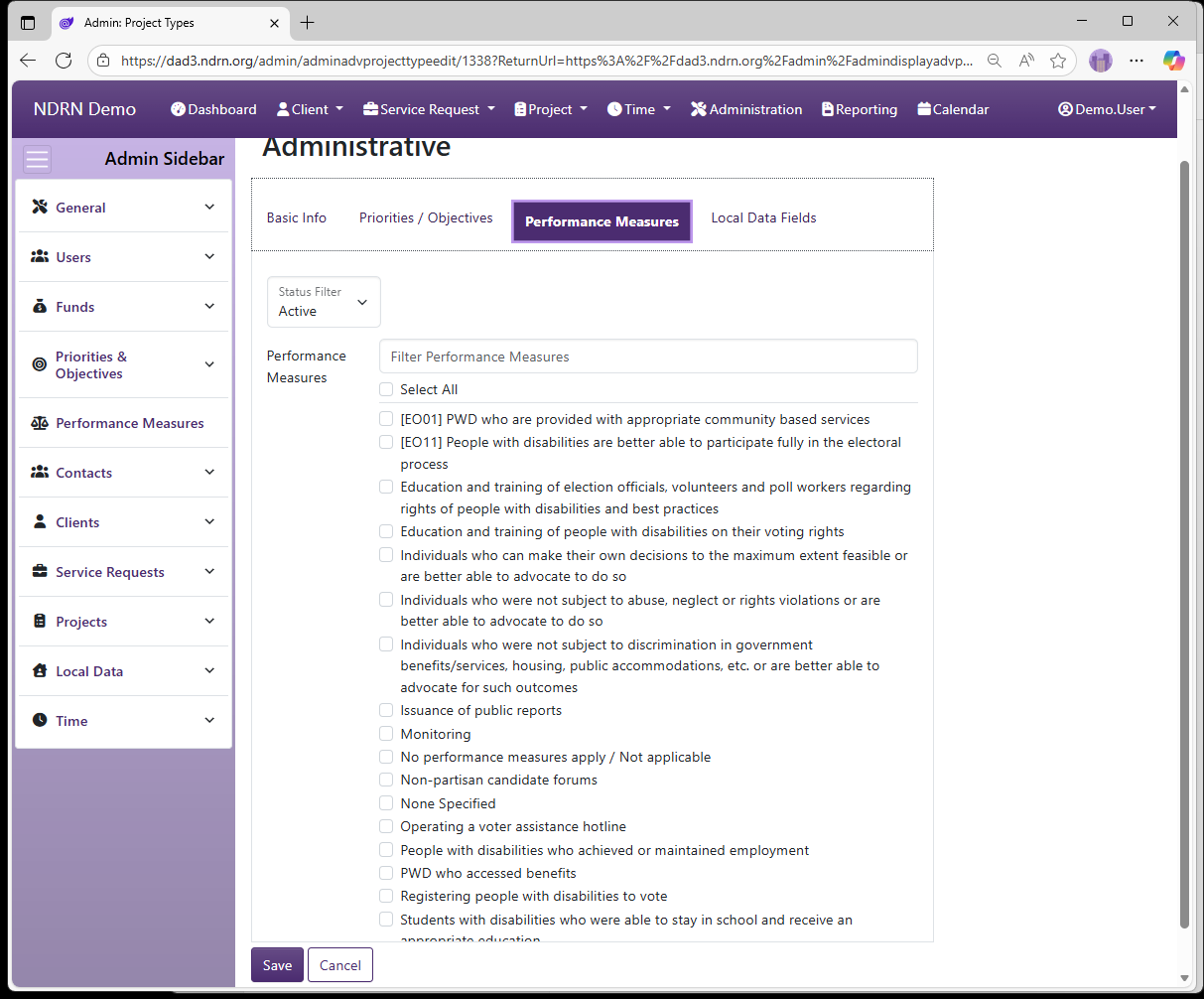Click the Save button
1204x999 pixels.
coord(277,965)
